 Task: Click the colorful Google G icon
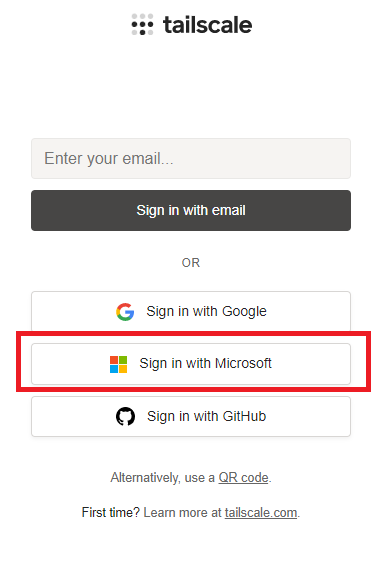(x=125, y=311)
